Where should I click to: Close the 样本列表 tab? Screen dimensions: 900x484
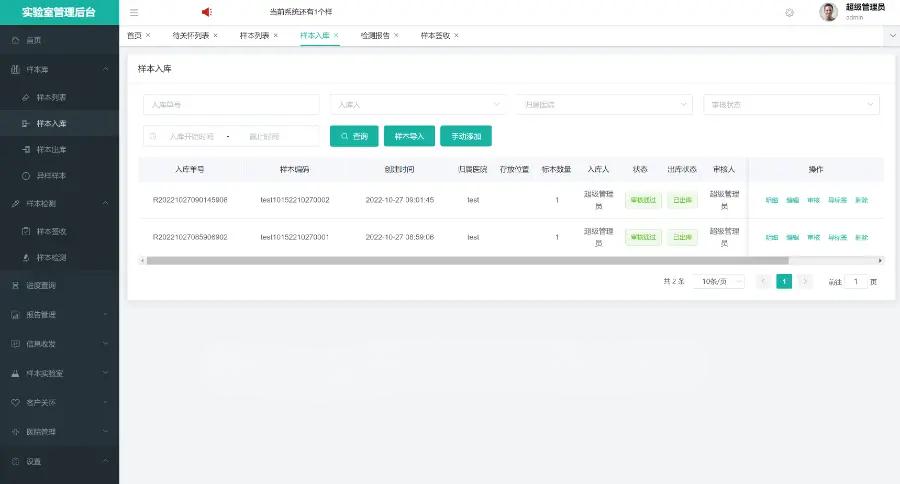pyautogui.click(x=276, y=35)
